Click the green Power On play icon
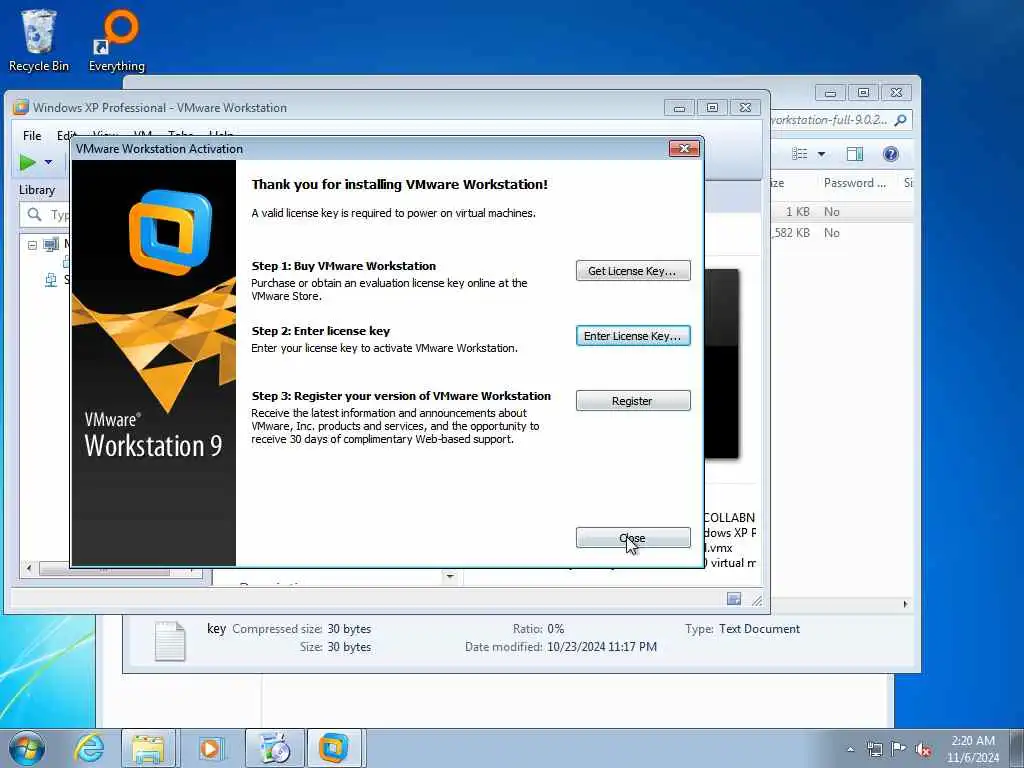Viewport: 1024px width, 768px height. (27, 162)
